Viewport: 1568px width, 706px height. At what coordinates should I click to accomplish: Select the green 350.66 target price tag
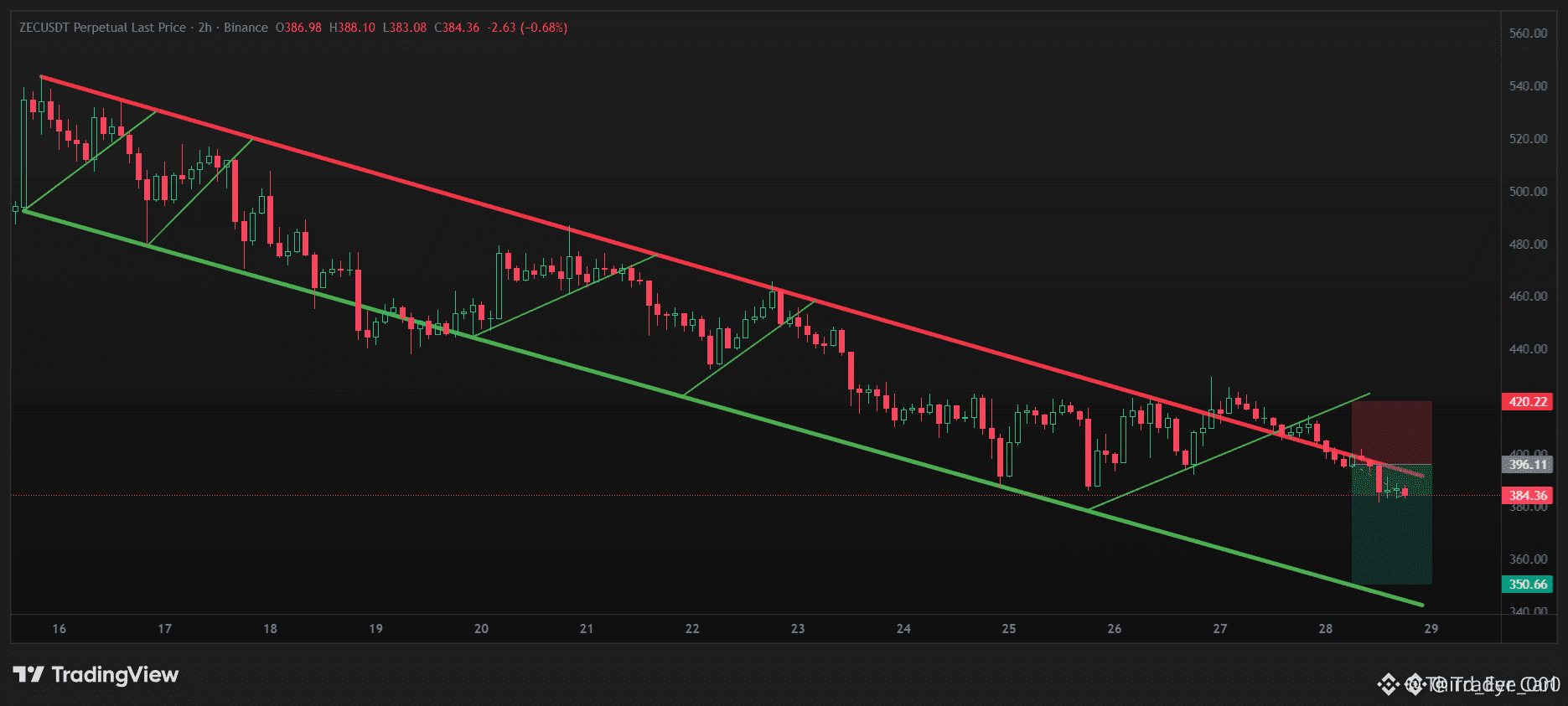tap(1528, 585)
